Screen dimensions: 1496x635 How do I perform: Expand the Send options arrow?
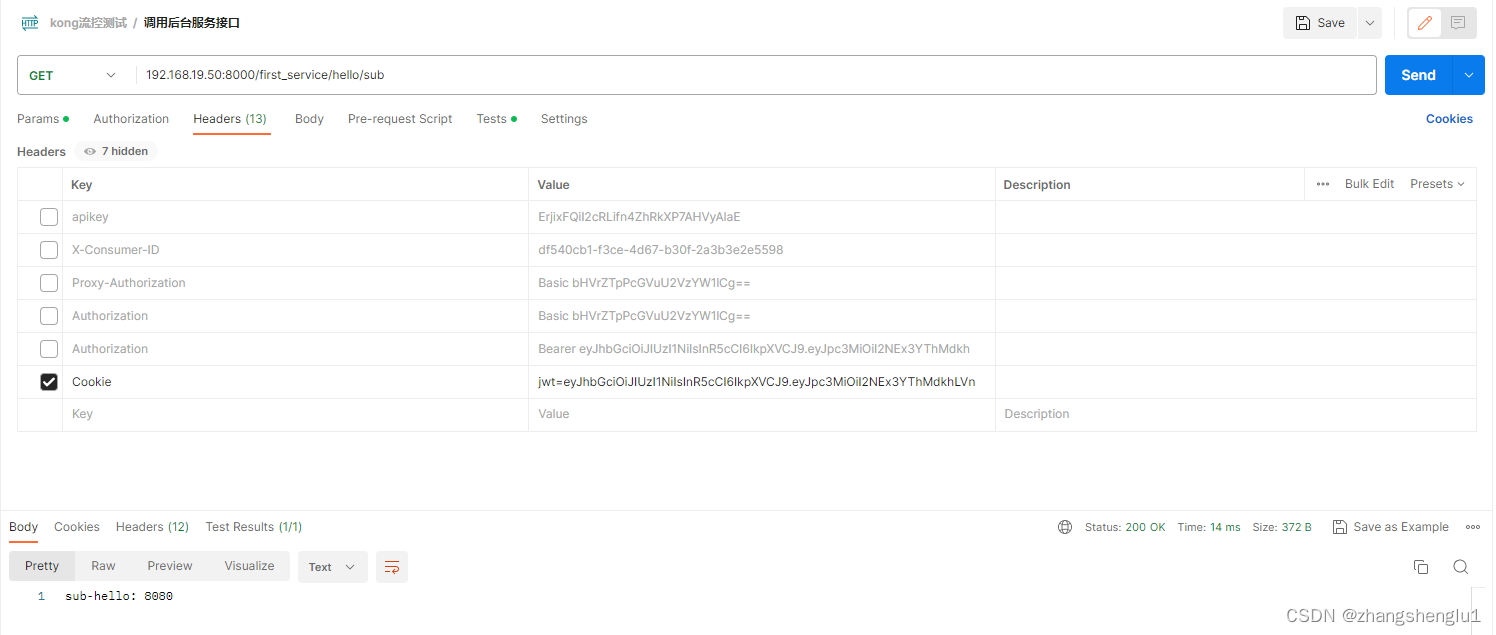(x=1469, y=75)
